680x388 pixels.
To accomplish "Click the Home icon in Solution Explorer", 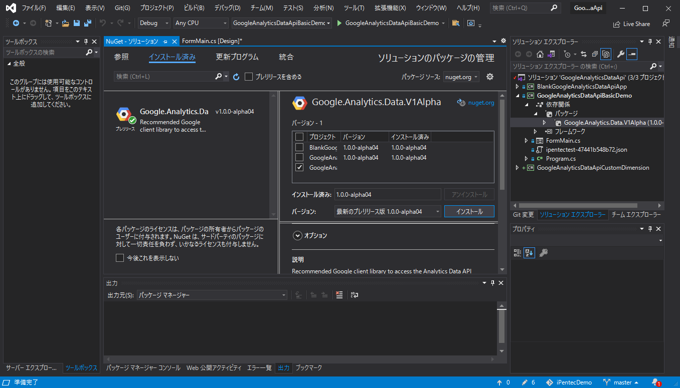I will tap(540, 54).
